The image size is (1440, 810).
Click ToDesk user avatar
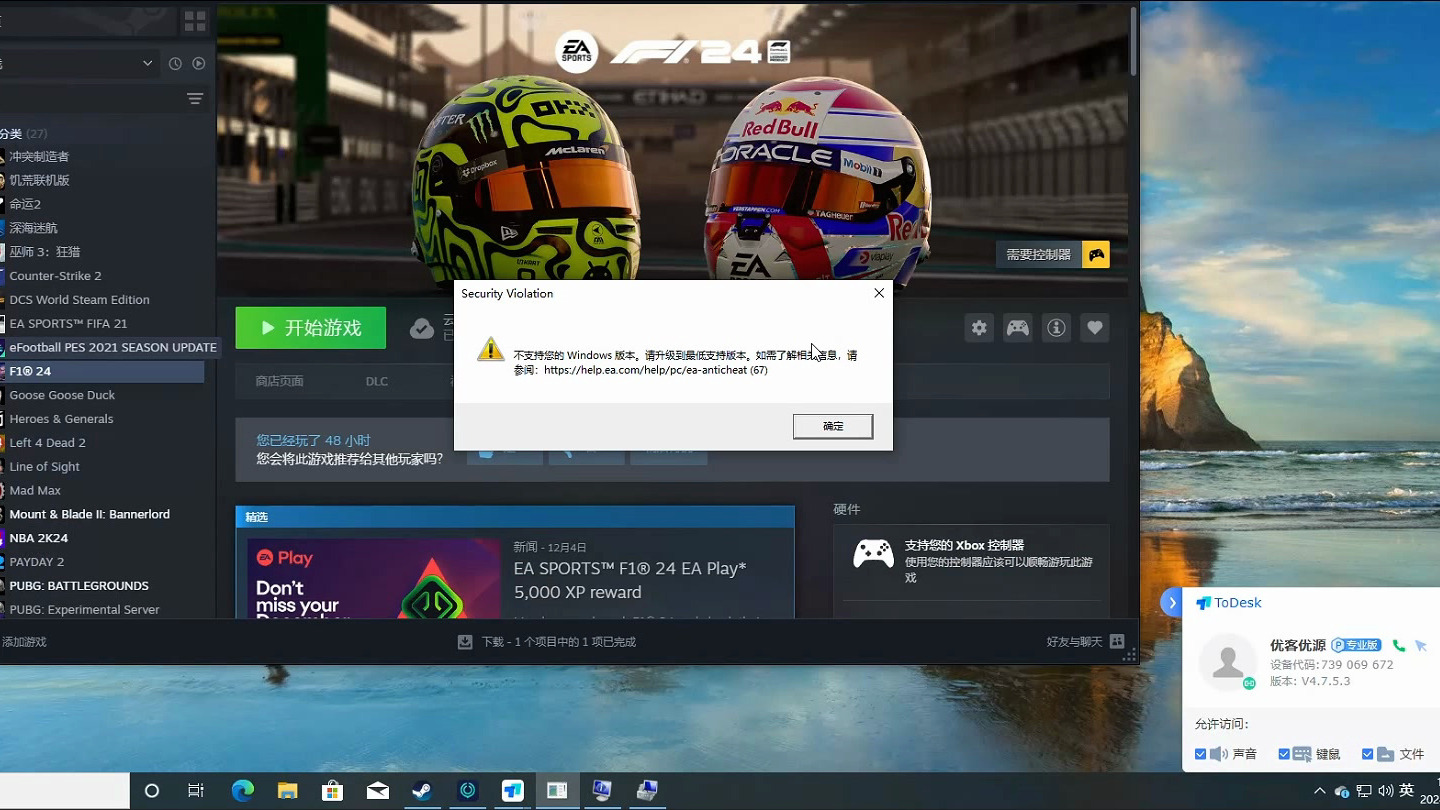[1228, 662]
